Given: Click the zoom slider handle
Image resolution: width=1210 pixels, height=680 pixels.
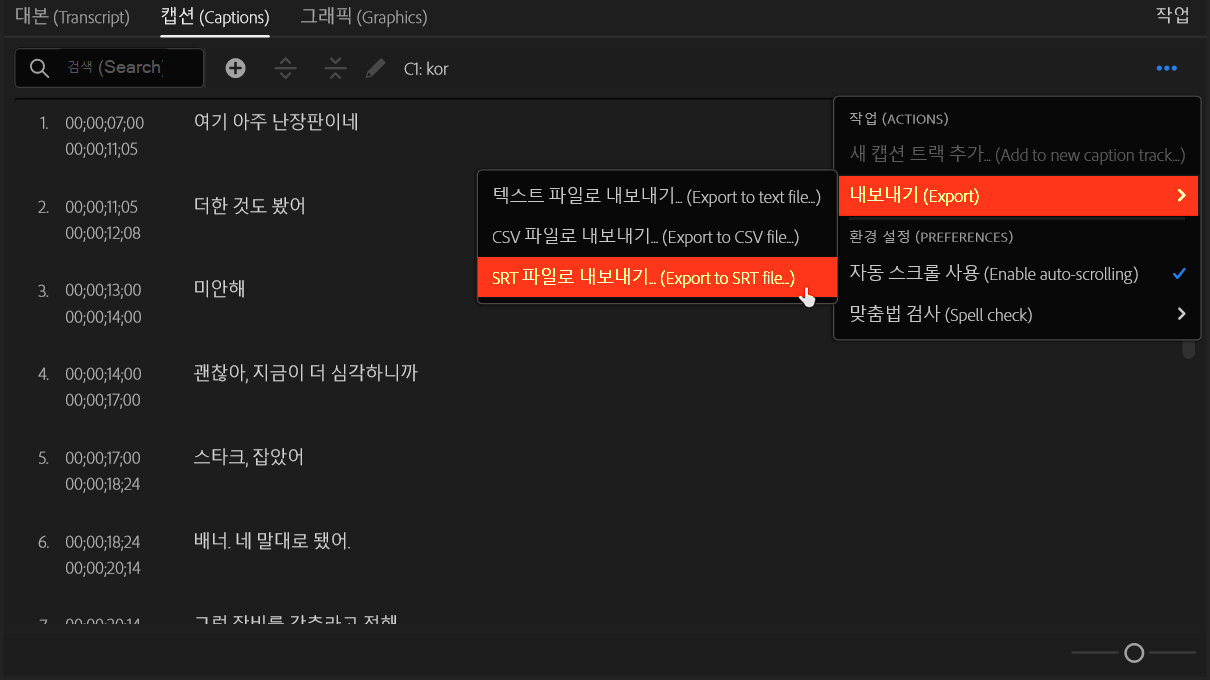Looking at the screenshot, I should 1134,653.
